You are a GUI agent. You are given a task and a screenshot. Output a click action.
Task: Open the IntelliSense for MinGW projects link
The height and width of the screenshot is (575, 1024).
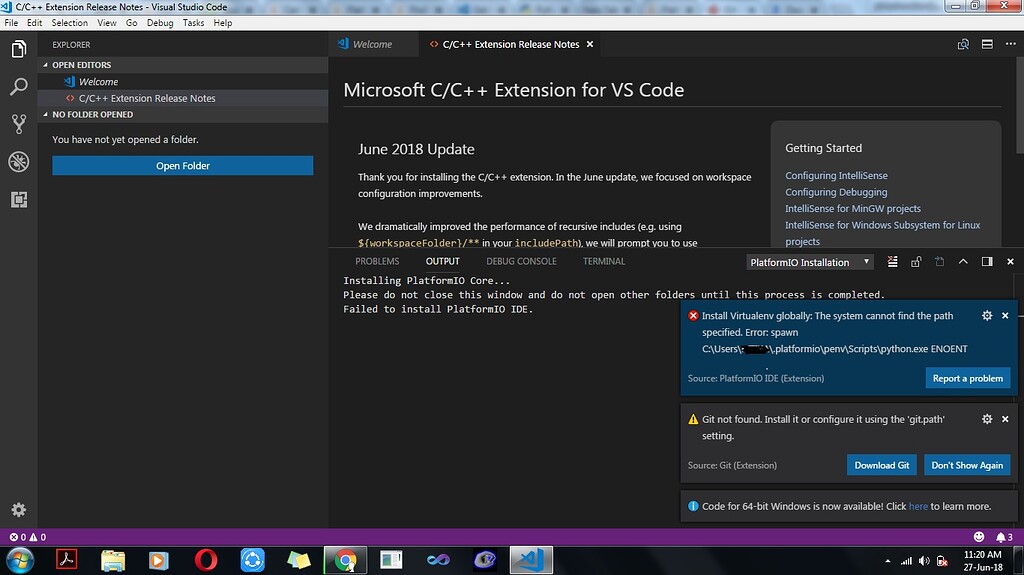[x=853, y=208]
